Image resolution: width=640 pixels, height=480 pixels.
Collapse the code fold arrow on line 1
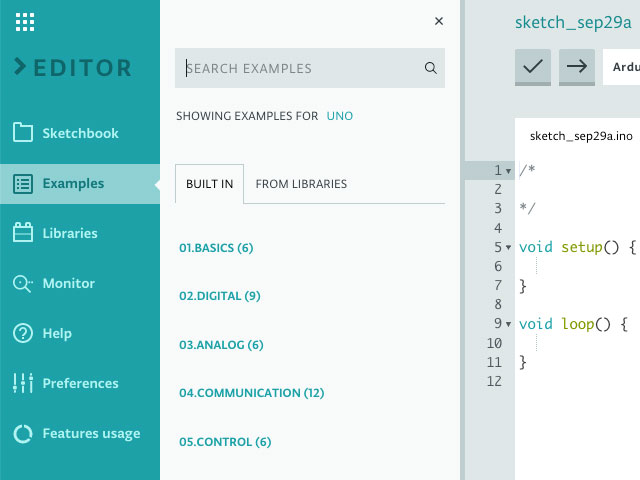pyautogui.click(x=509, y=170)
